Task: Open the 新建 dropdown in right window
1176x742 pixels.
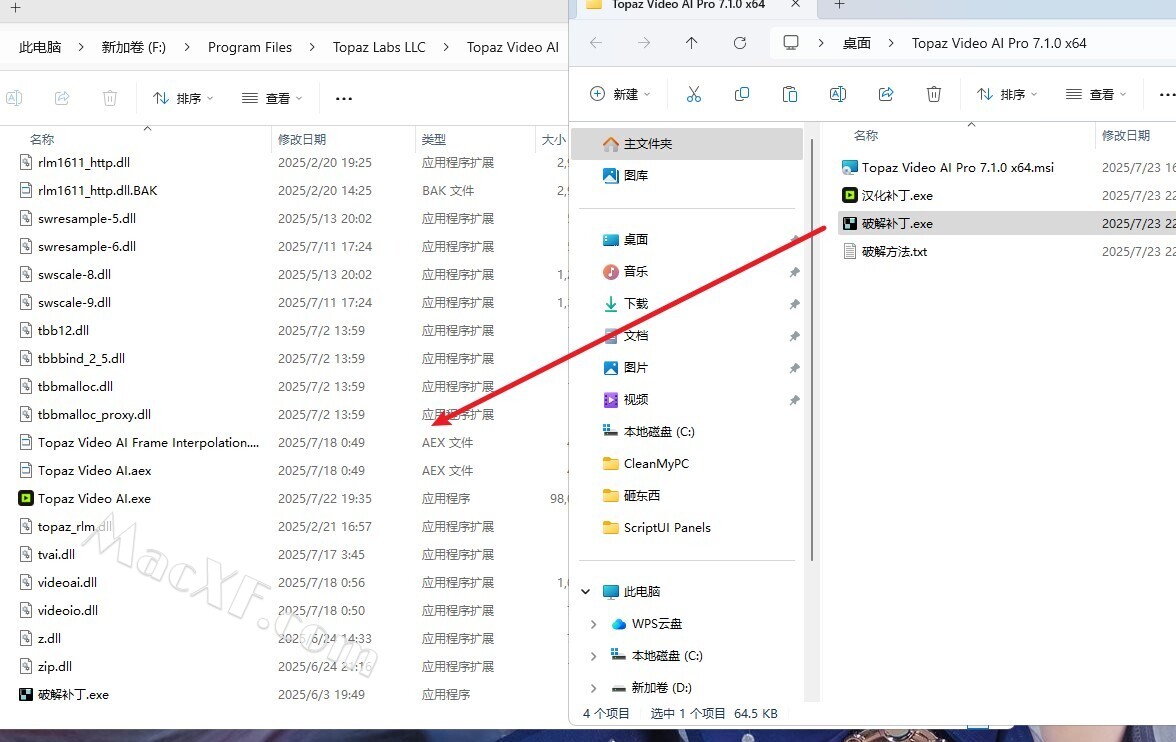Action: 620,94
